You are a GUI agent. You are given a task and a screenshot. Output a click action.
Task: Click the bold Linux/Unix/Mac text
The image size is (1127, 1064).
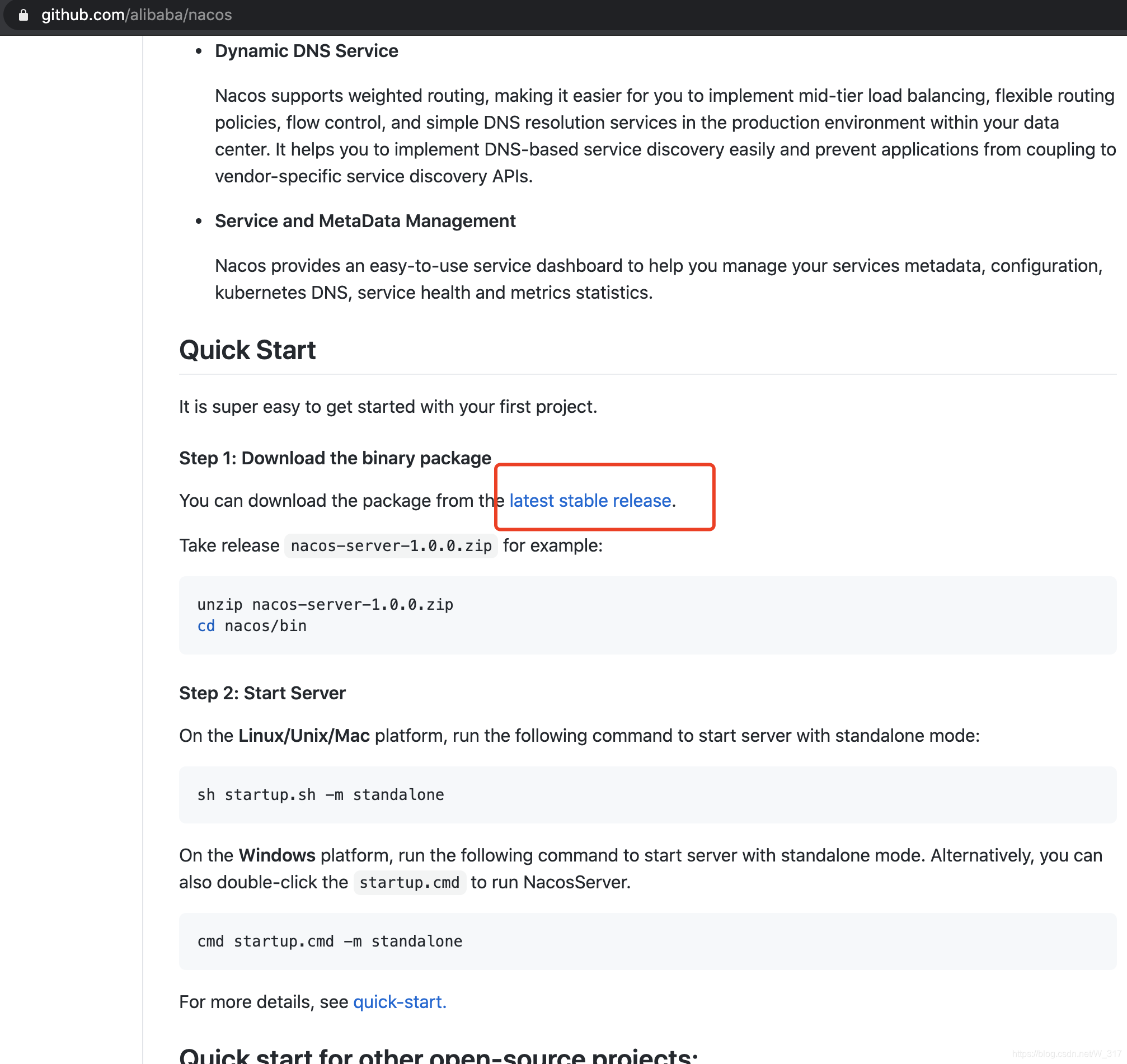pos(304,736)
